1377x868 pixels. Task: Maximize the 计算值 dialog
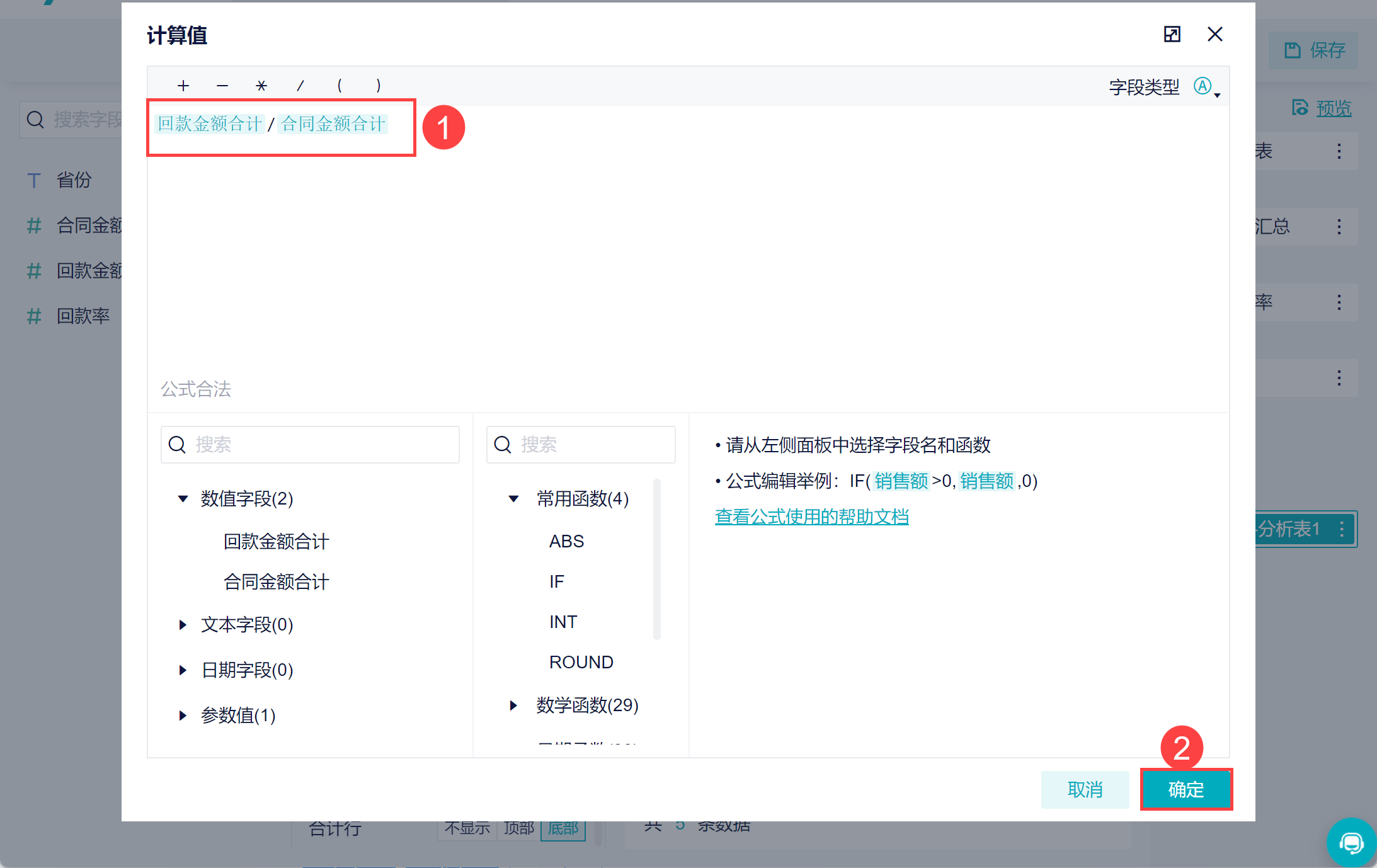coord(1172,34)
